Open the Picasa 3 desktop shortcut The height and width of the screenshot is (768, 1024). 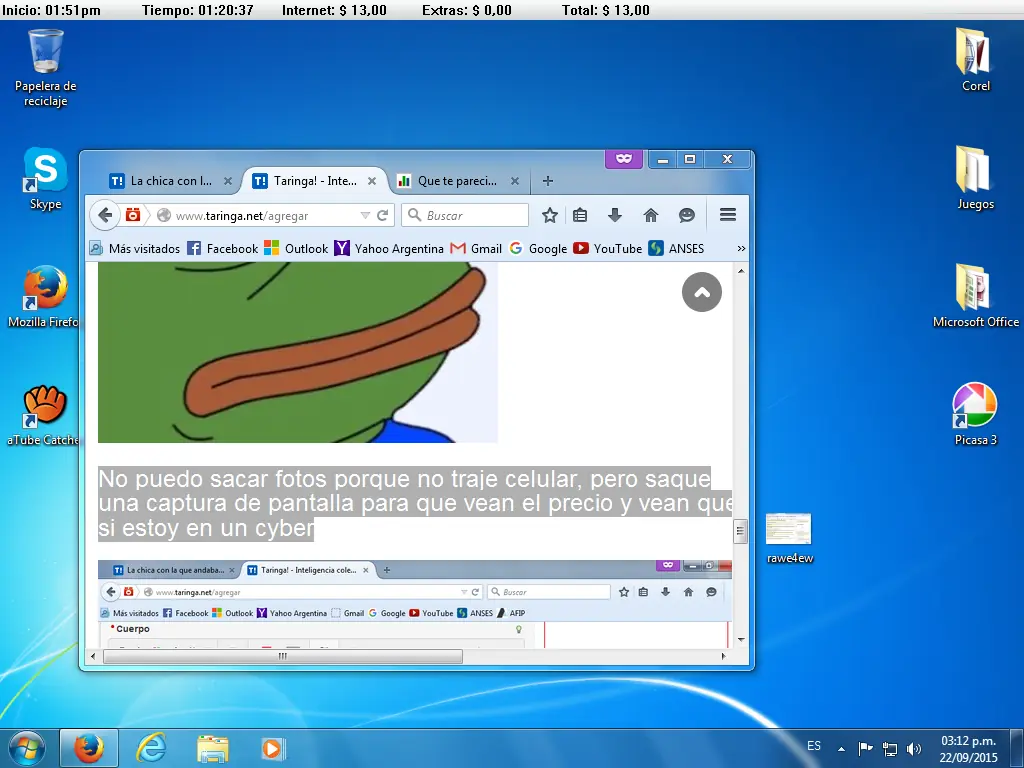[x=975, y=413]
